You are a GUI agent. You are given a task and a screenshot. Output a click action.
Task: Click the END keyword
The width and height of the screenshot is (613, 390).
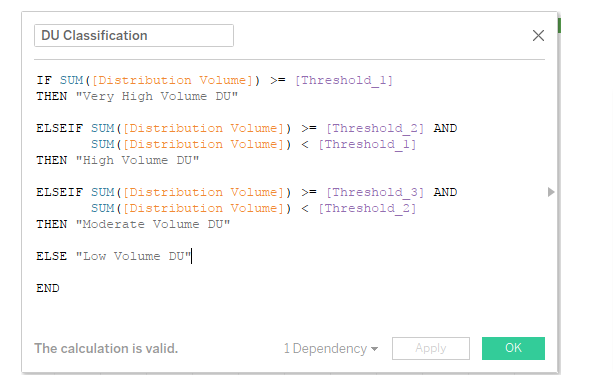coord(48,288)
